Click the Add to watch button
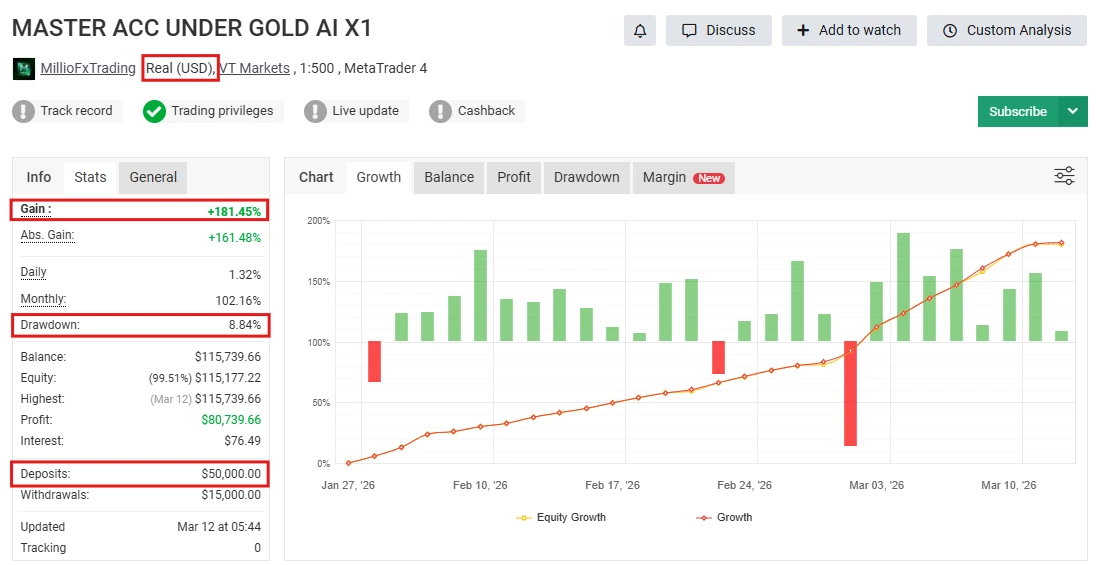 coord(848,30)
